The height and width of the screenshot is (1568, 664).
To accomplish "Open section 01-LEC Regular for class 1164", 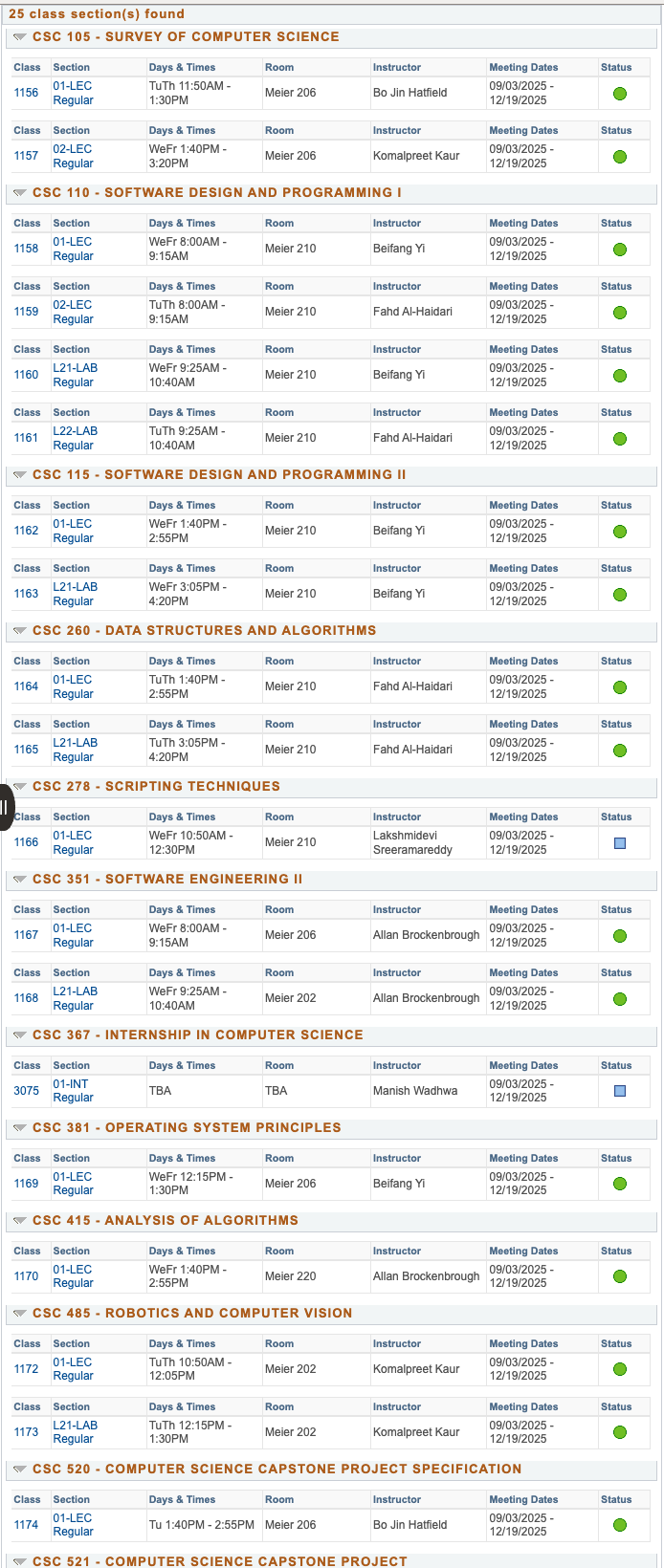I will (74, 686).
